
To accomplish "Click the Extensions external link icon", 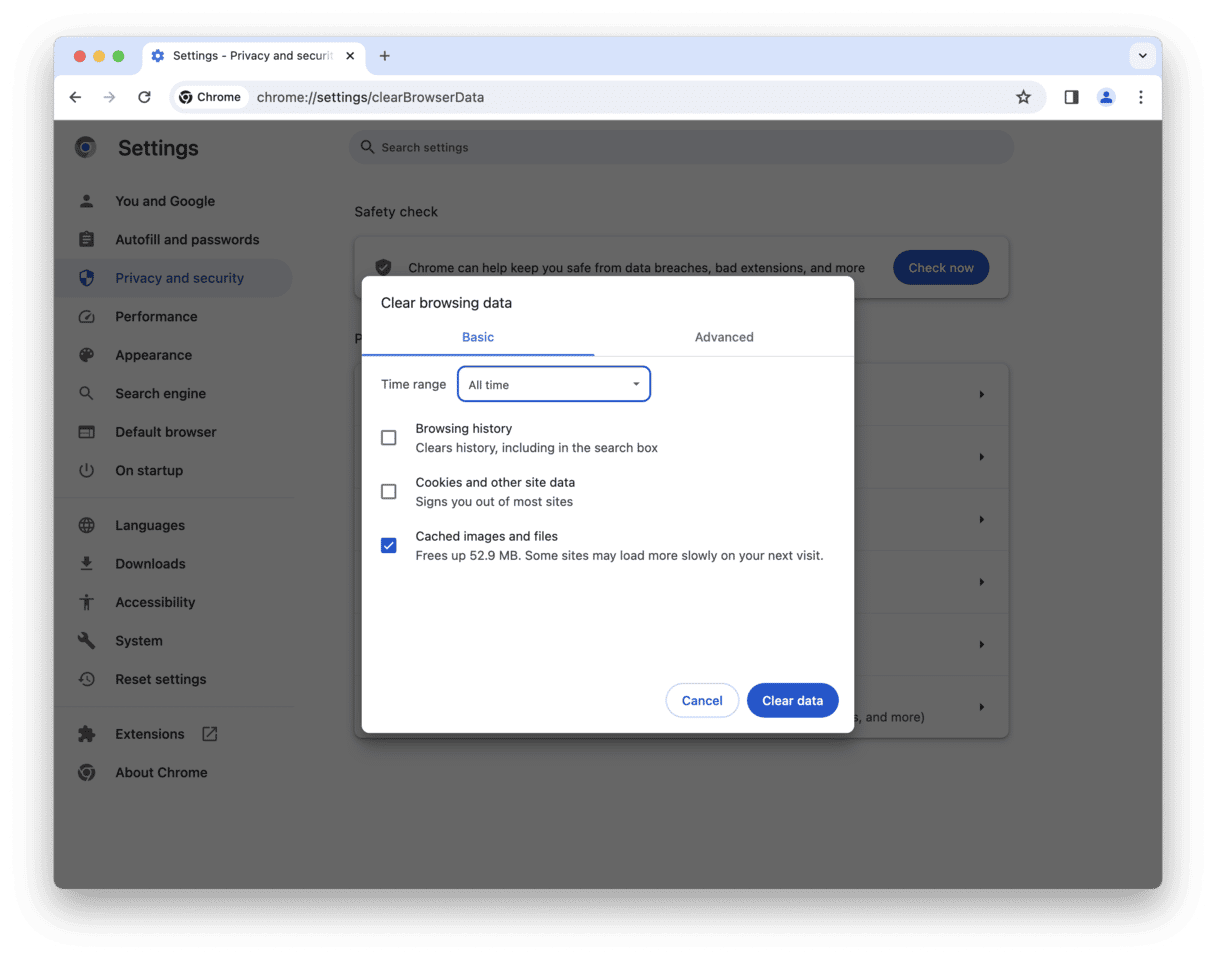I will (x=209, y=733).
